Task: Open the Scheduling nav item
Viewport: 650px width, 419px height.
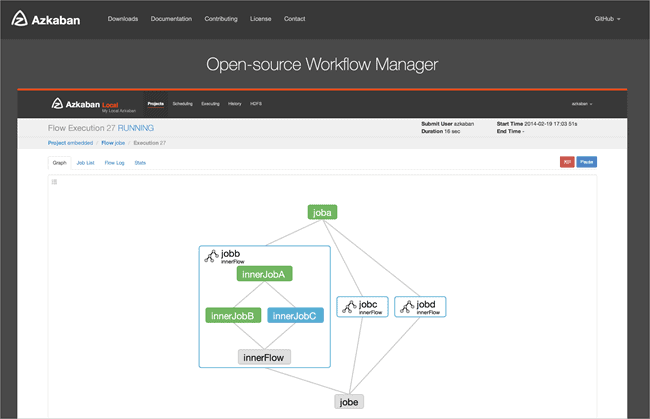Action: (182, 104)
